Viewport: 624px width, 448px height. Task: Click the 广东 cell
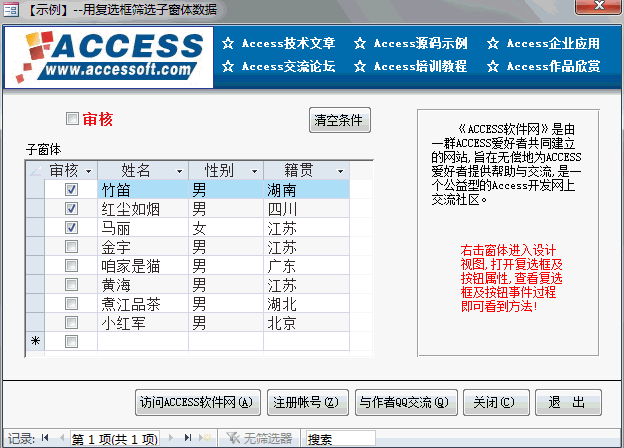306,265
